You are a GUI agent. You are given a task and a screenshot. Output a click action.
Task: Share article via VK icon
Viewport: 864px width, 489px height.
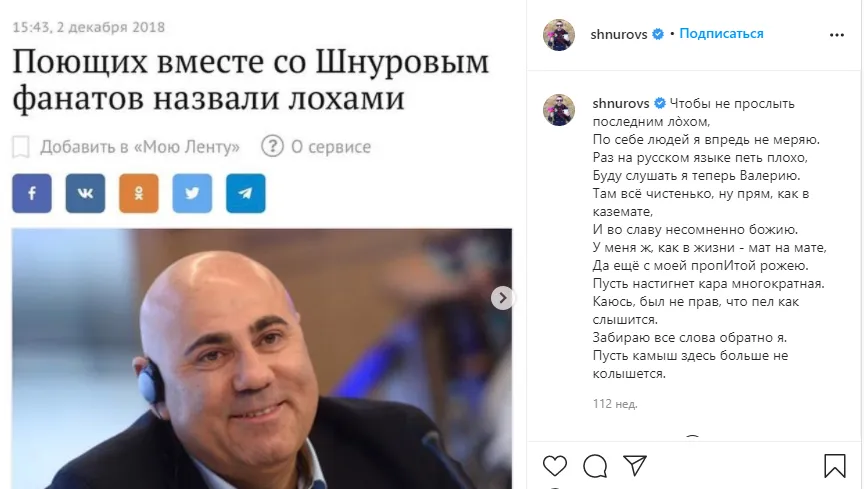(x=85, y=194)
